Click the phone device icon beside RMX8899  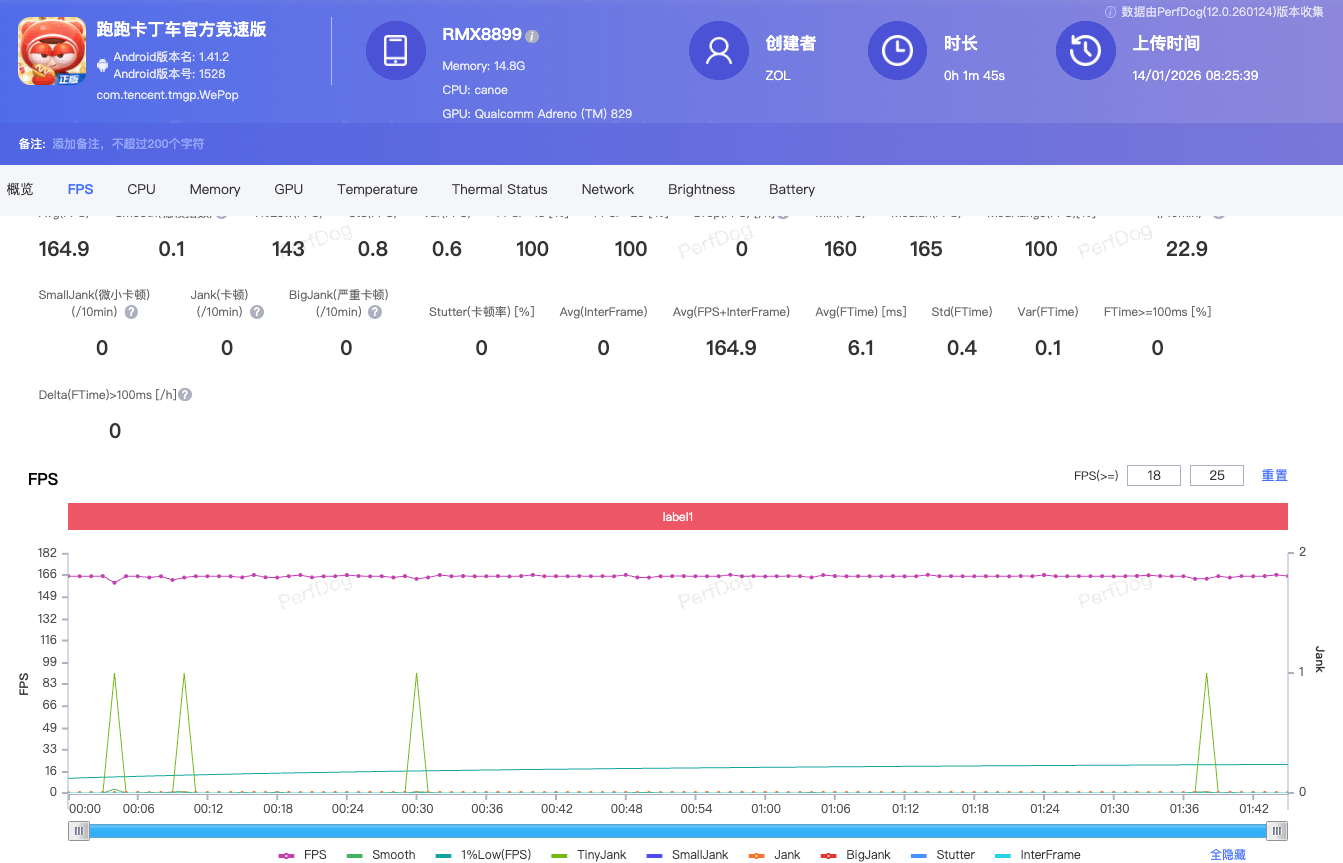[396, 49]
